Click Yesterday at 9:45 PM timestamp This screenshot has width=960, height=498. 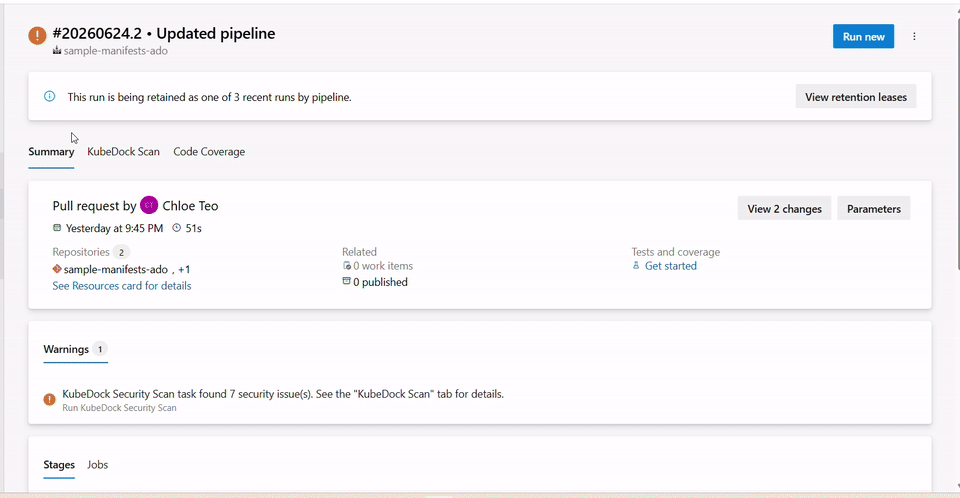[x=114, y=228]
